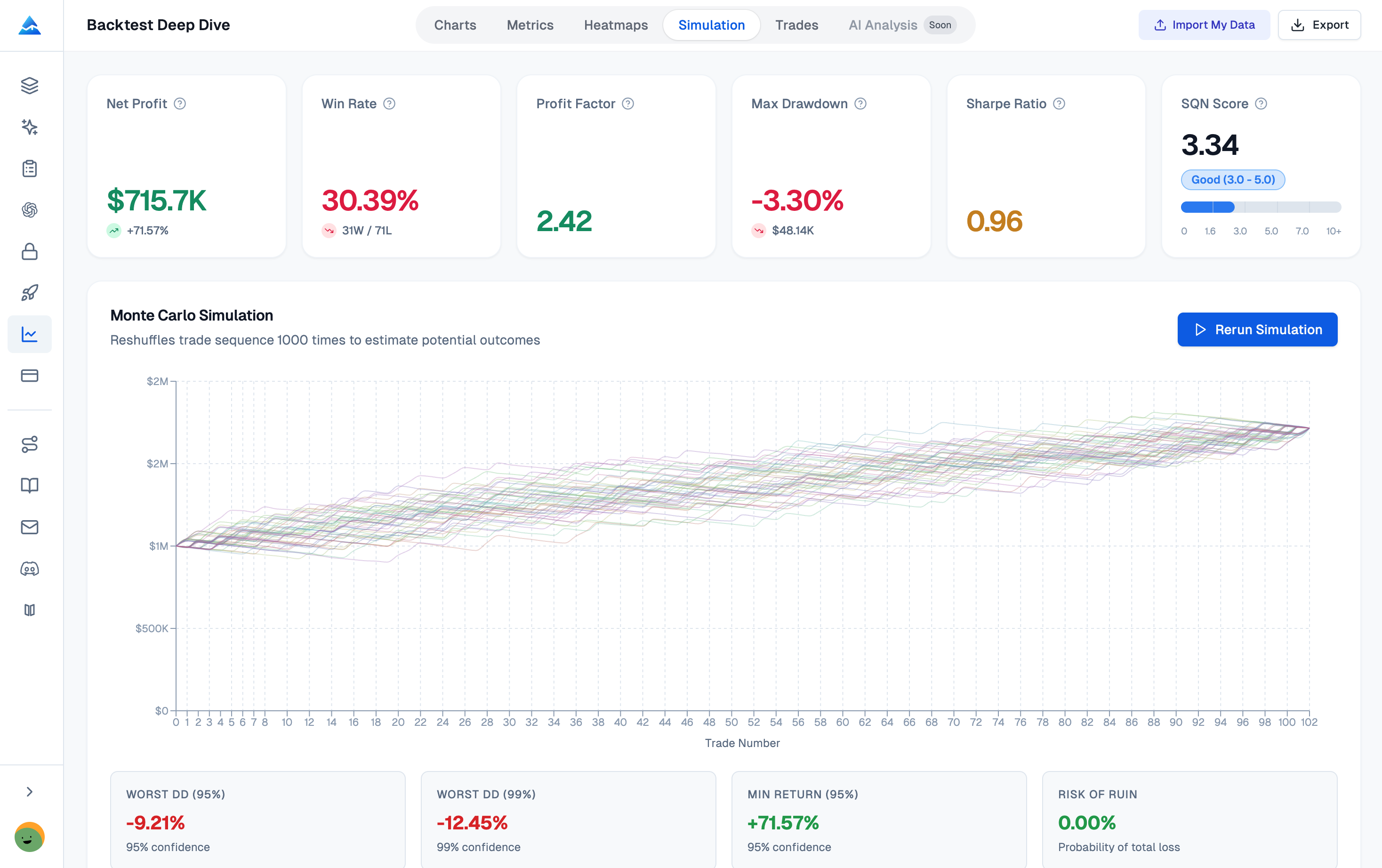Image resolution: width=1382 pixels, height=868 pixels.
Task: Expand the sidebar with chevron arrow
Action: point(29,792)
